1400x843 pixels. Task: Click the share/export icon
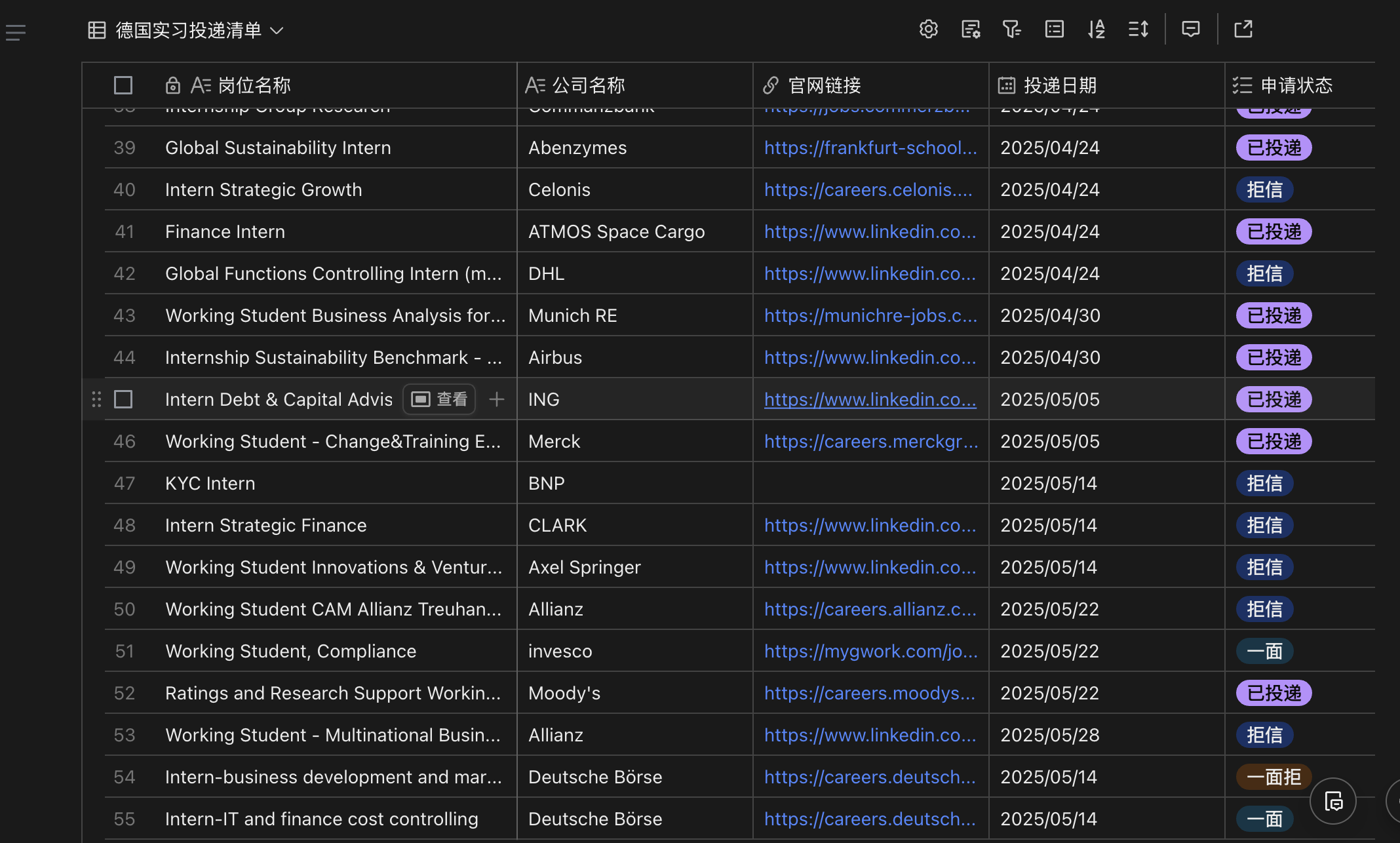[1243, 29]
